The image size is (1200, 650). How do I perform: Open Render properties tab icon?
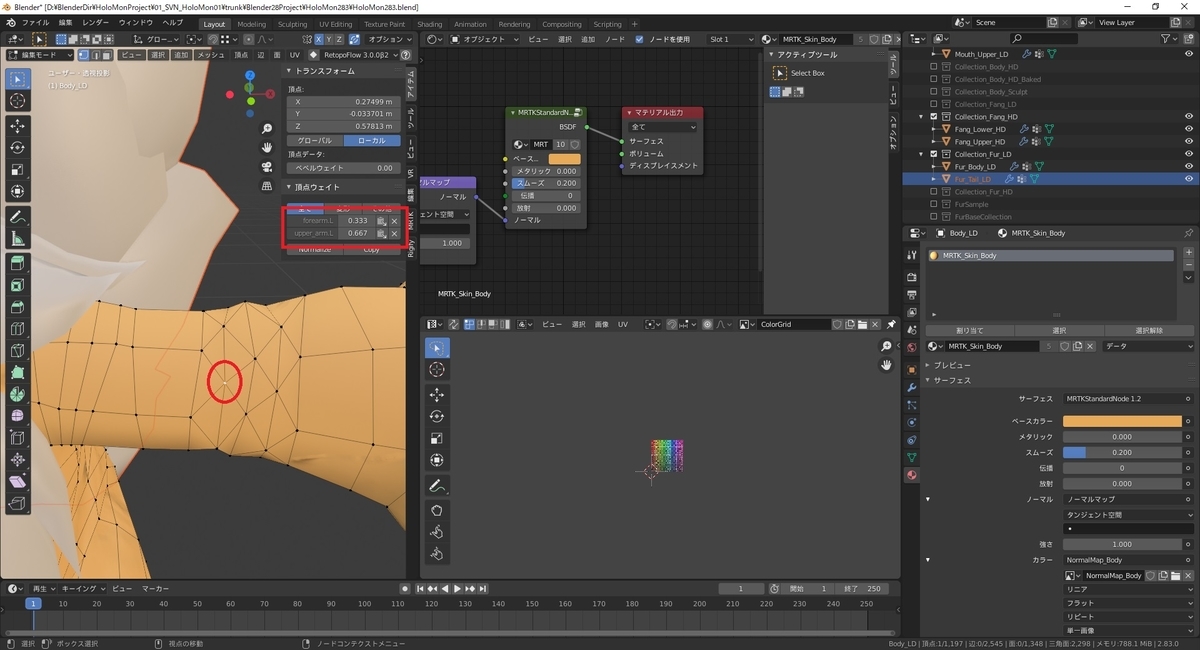click(x=911, y=276)
